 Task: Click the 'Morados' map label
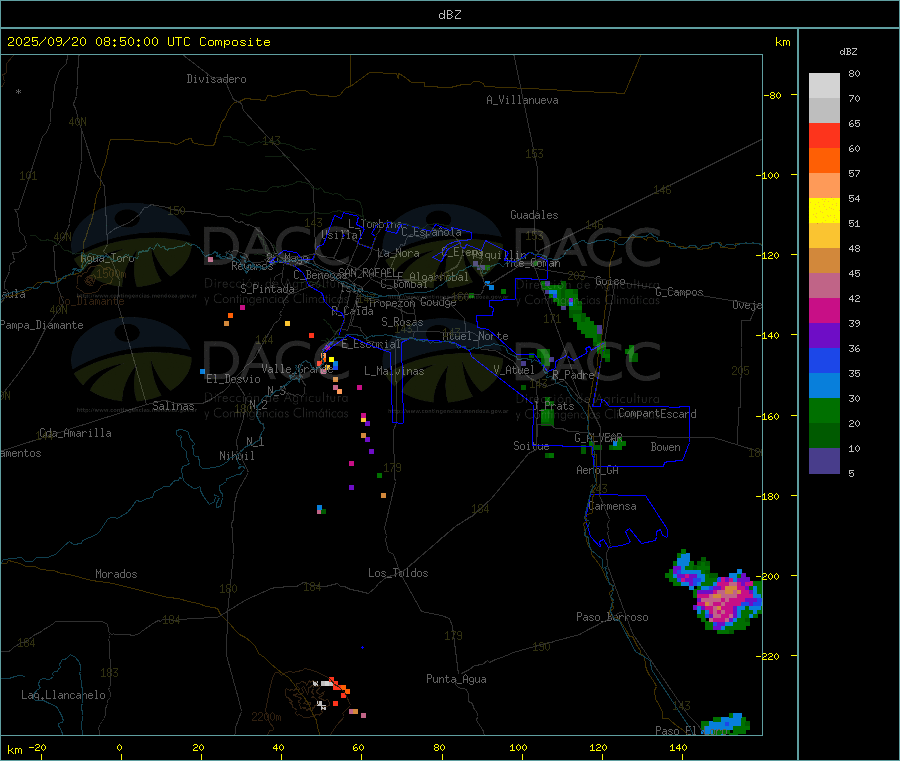[x=116, y=574]
